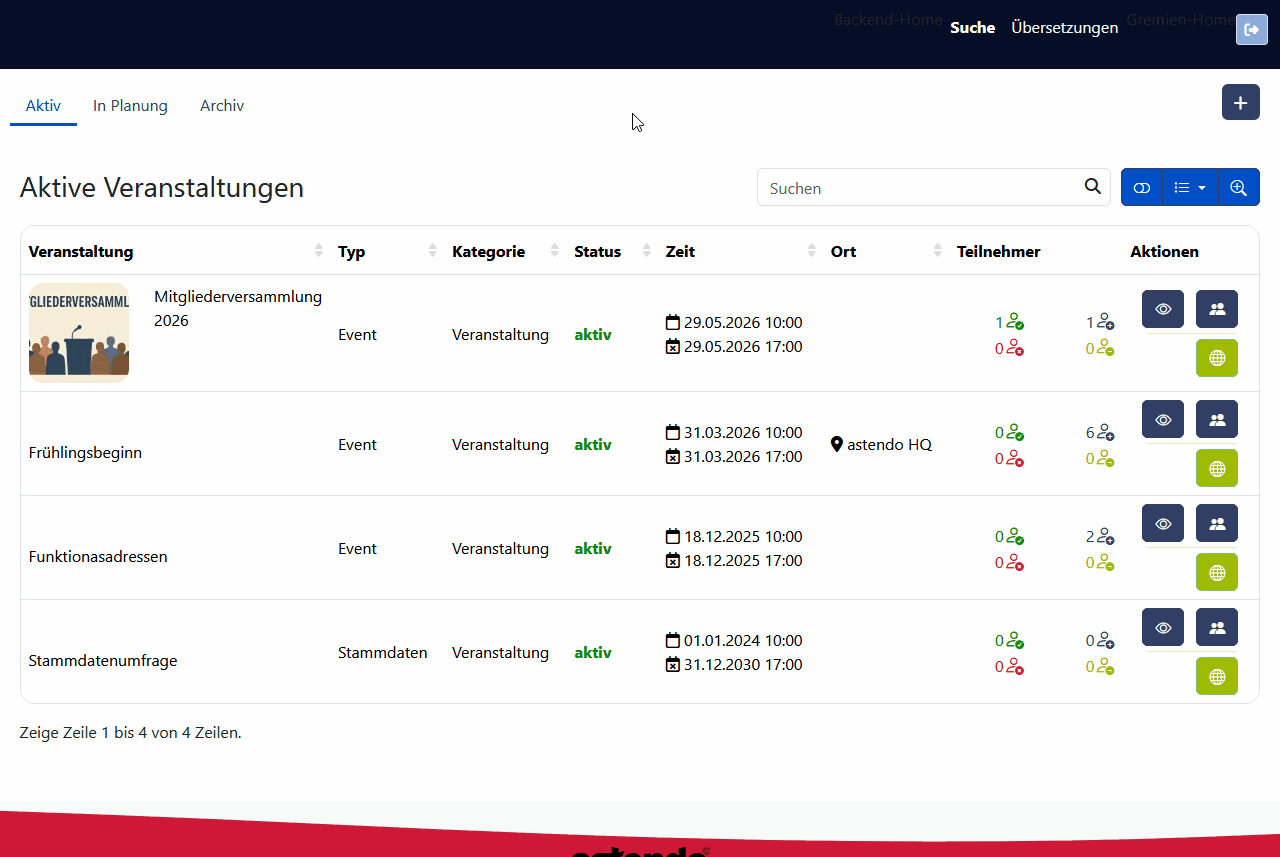Open participants for Mitgliederversammlung 2026
Screen dimensions: 1280x857
[x=1216, y=309]
